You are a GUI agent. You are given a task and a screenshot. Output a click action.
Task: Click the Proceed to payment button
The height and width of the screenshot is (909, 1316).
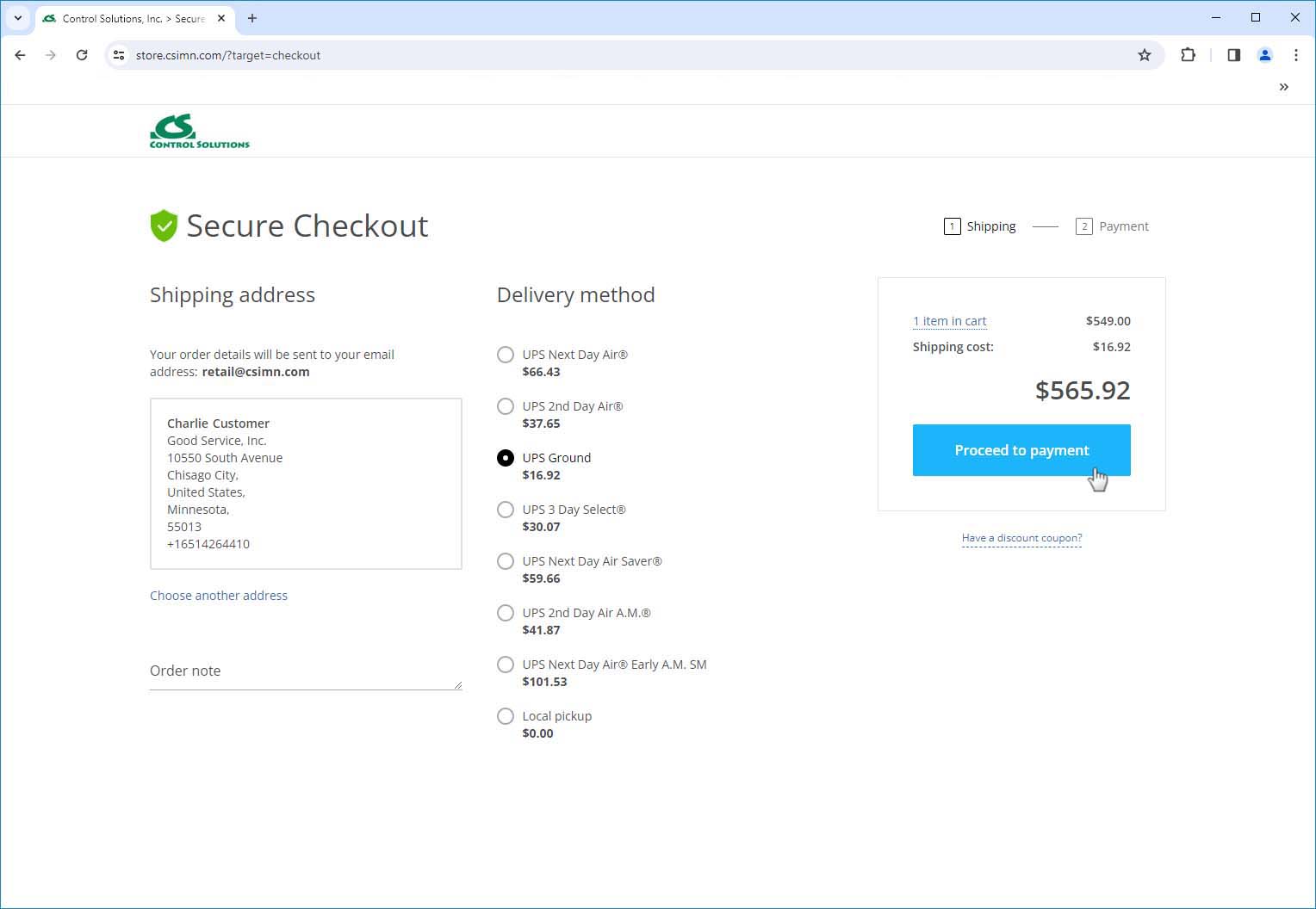pos(1021,450)
